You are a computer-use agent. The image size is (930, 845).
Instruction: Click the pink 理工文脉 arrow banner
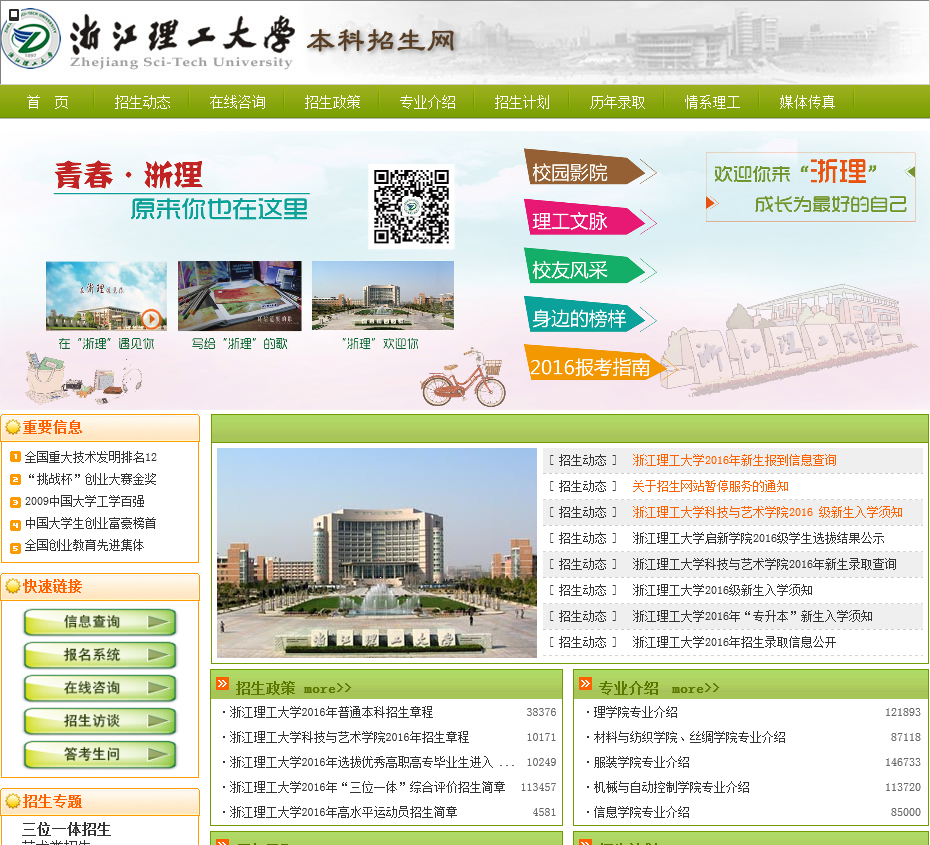pyautogui.click(x=590, y=216)
